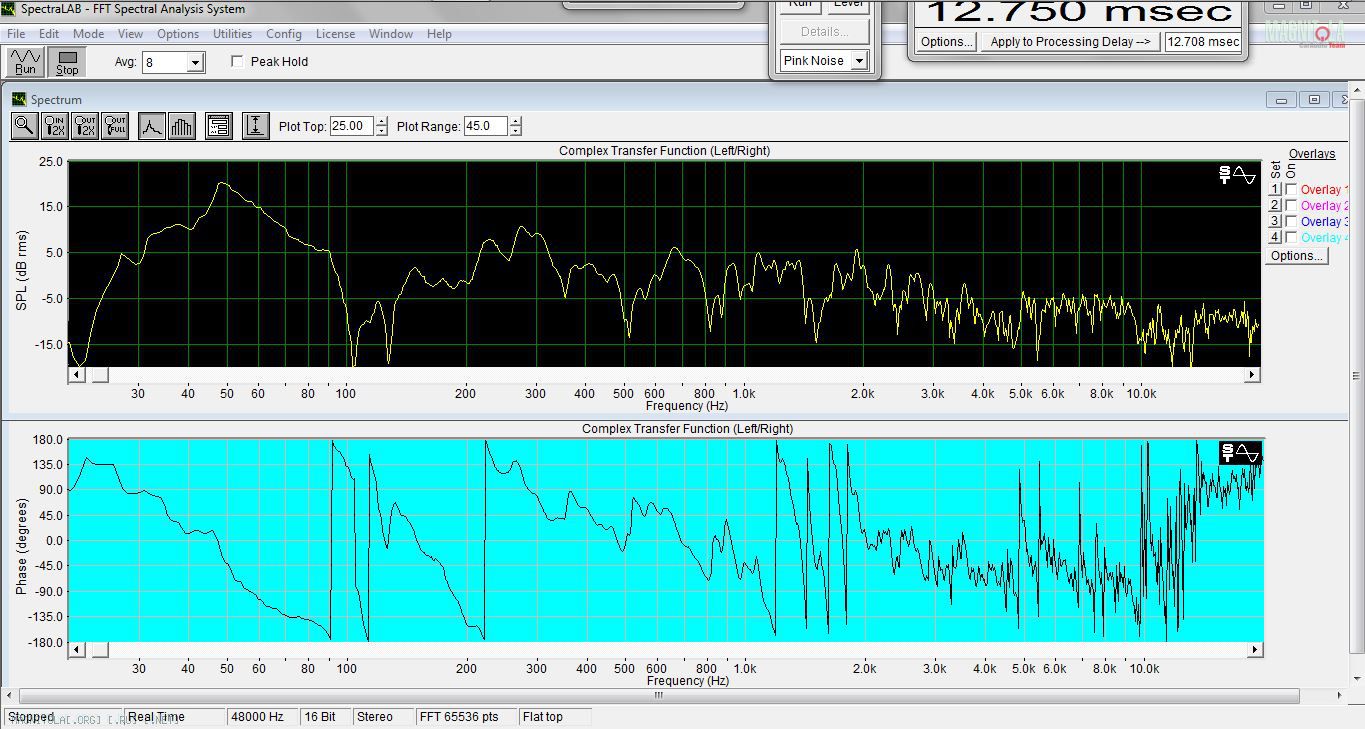The height and width of the screenshot is (729, 1365).
Task: Open the Window menu
Action: coord(391,34)
